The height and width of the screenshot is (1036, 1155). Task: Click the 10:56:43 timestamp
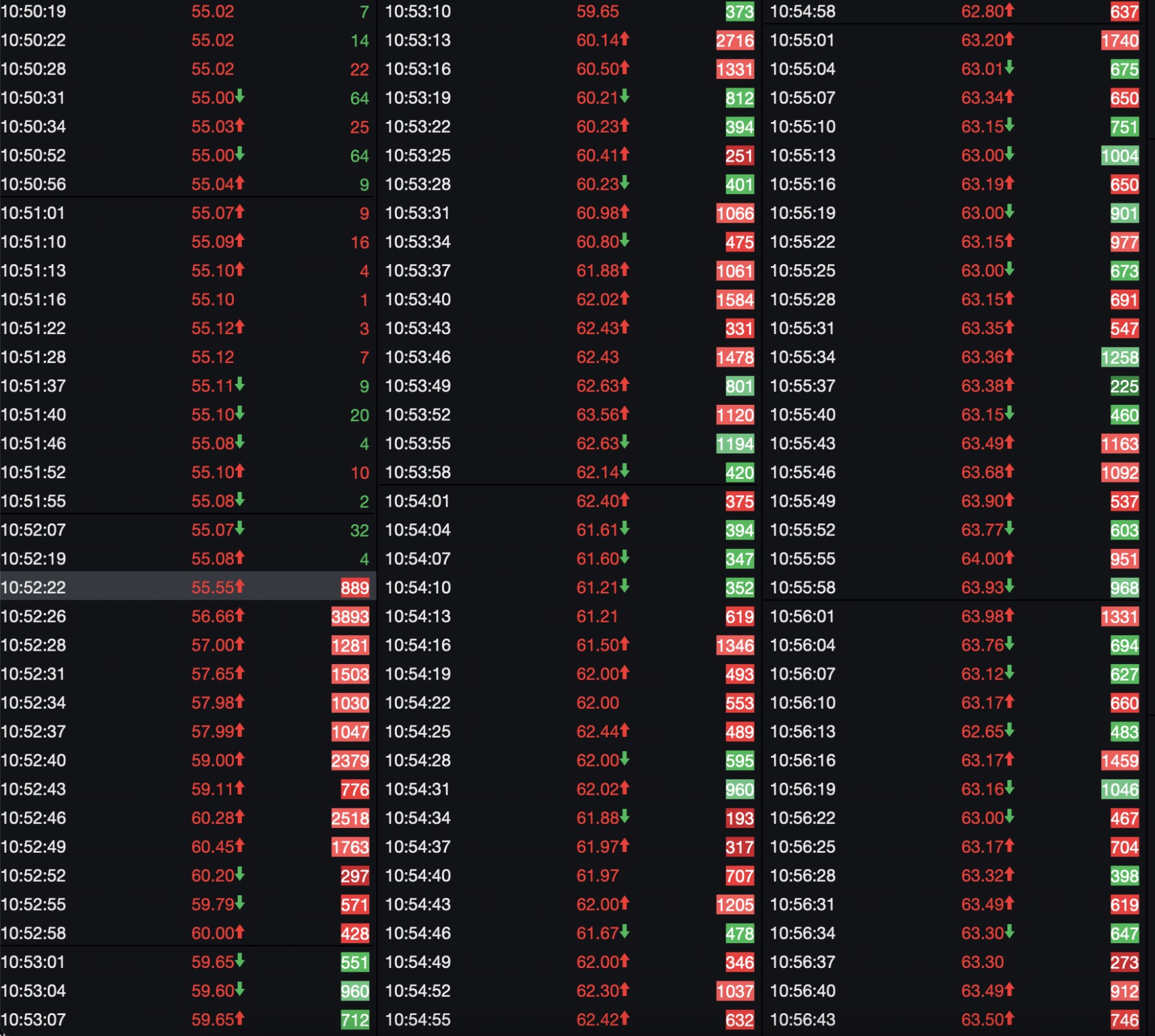point(803,1020)
